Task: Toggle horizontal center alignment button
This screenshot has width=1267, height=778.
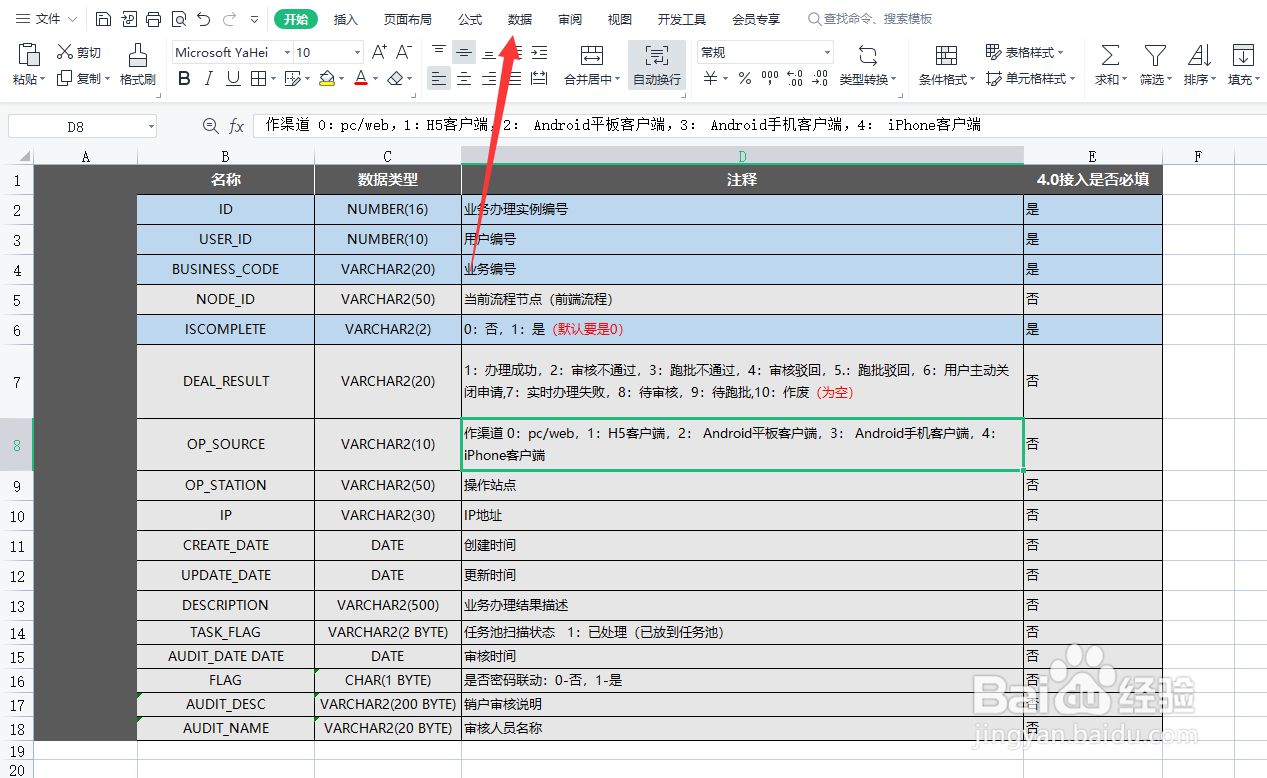Action: tap(464, 78)
